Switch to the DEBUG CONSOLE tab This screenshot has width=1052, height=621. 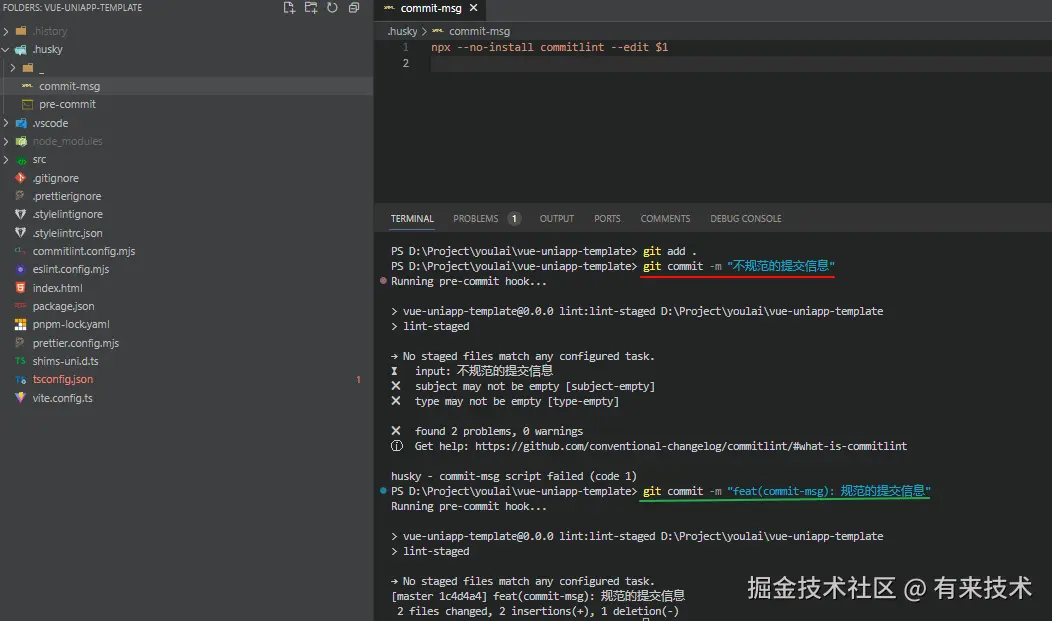point(745,219)
